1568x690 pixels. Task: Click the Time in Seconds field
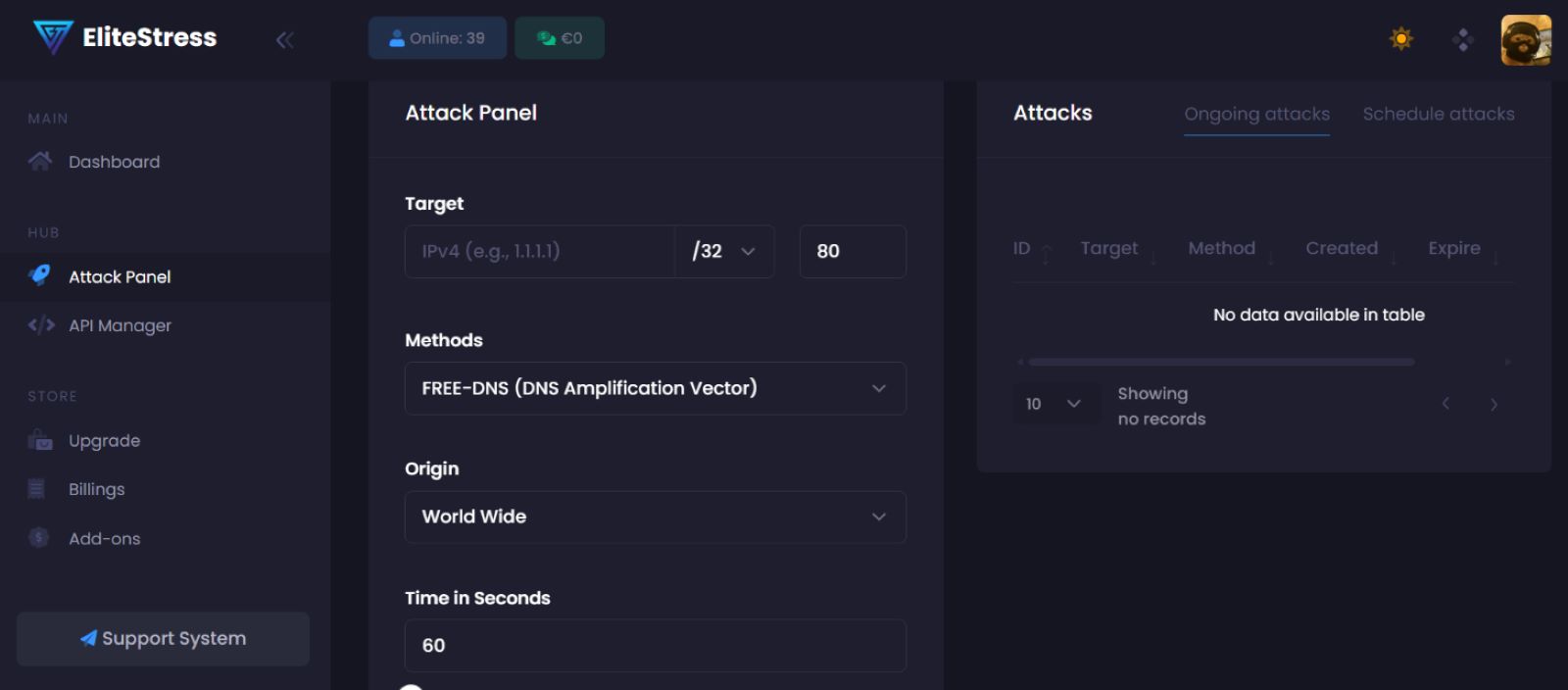[656, 645]
